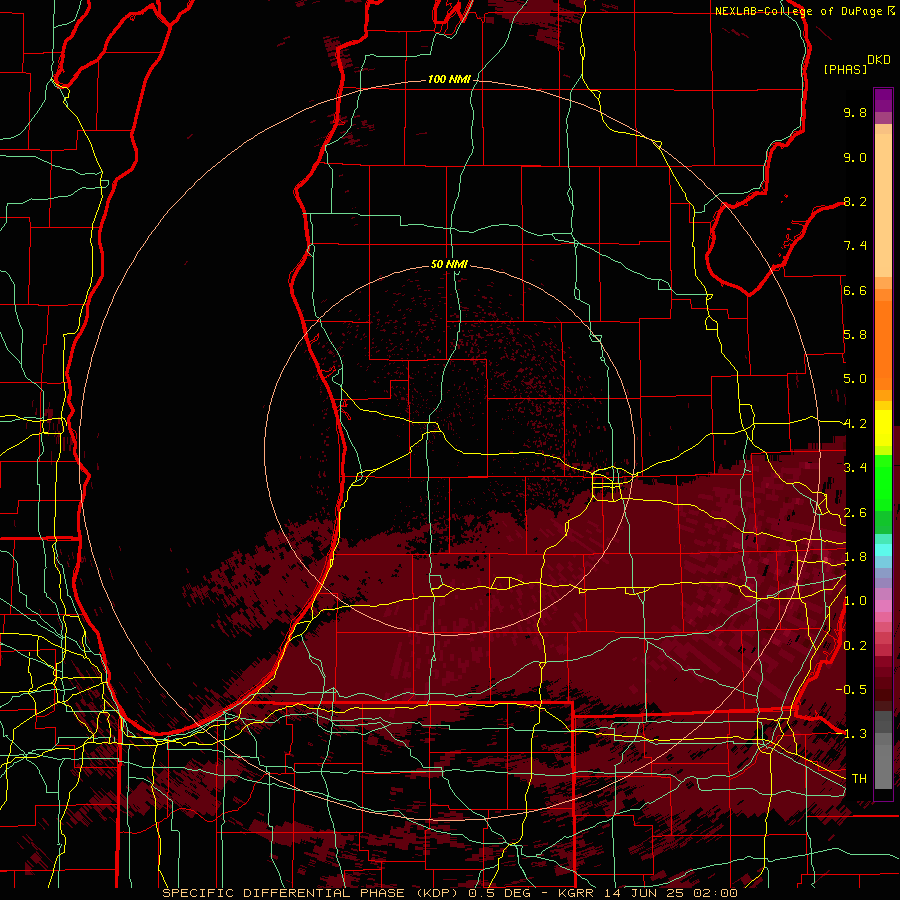Click the 100 NMI range ring label

click(449, 79)
